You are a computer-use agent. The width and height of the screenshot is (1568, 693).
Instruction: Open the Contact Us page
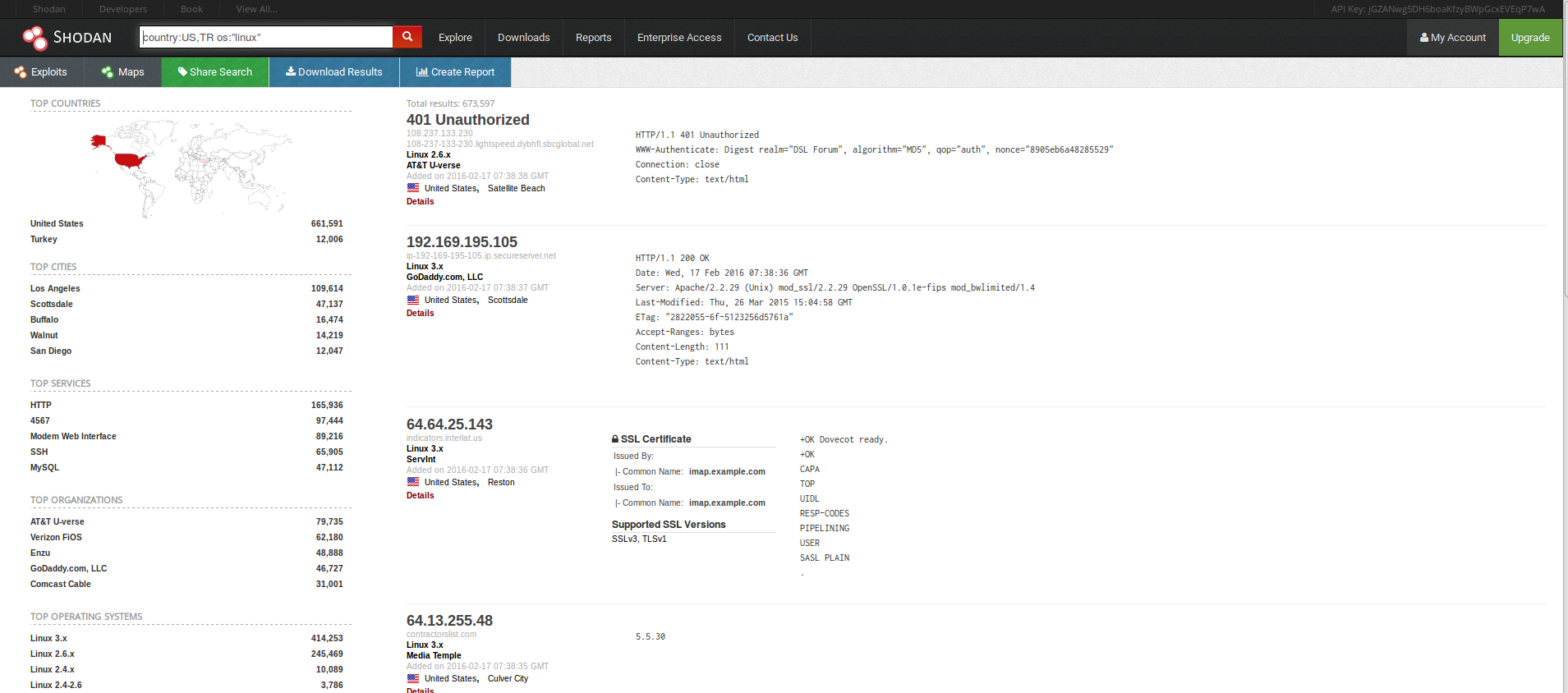point(772,38)
